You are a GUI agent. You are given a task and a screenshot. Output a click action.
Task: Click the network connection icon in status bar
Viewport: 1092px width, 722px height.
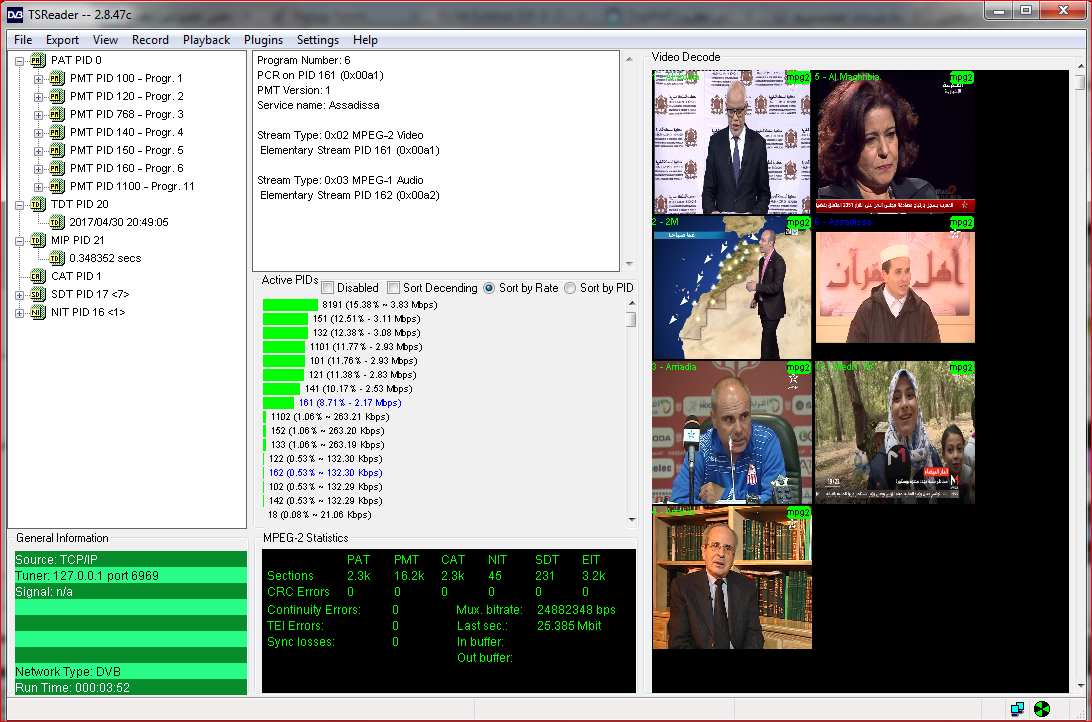(x=1017, y=708)
